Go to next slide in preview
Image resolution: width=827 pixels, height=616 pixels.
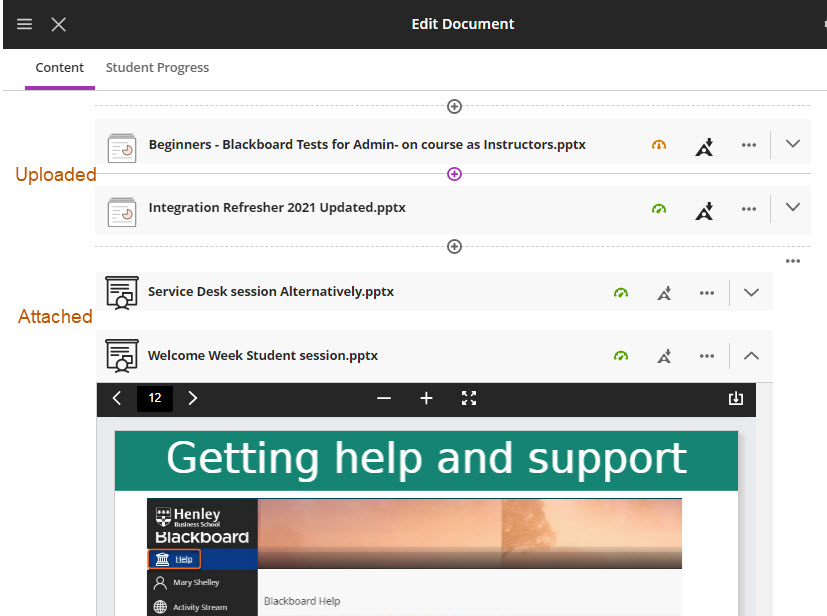tap(193, 398)
